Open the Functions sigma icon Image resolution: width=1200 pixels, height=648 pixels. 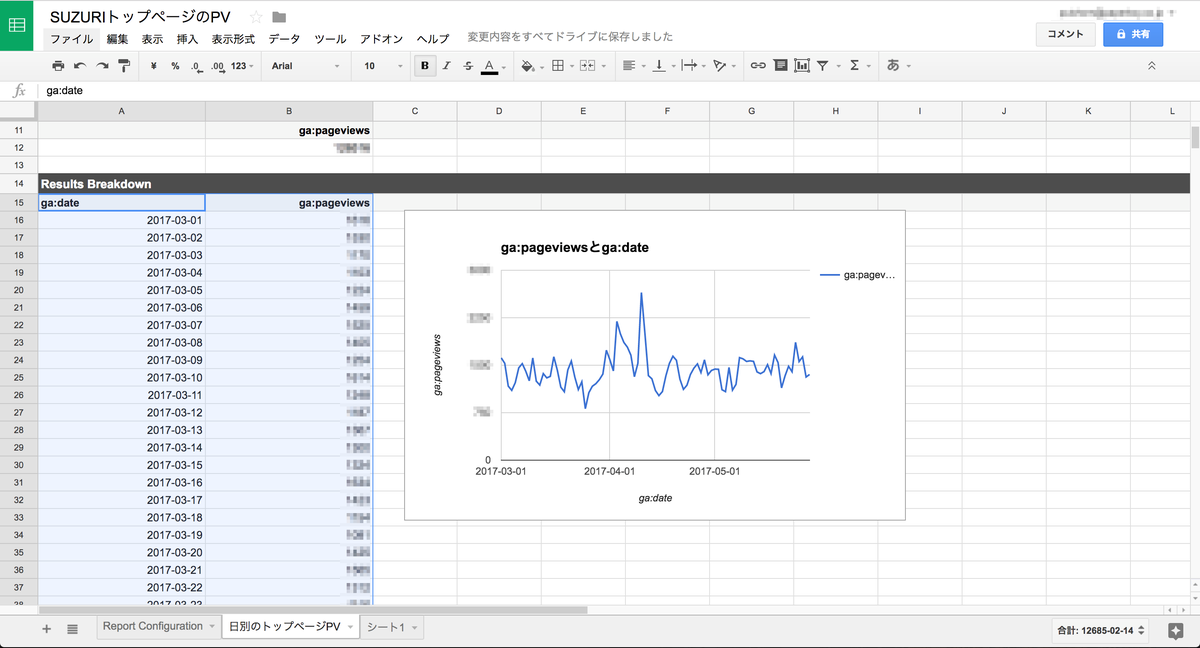854,66
